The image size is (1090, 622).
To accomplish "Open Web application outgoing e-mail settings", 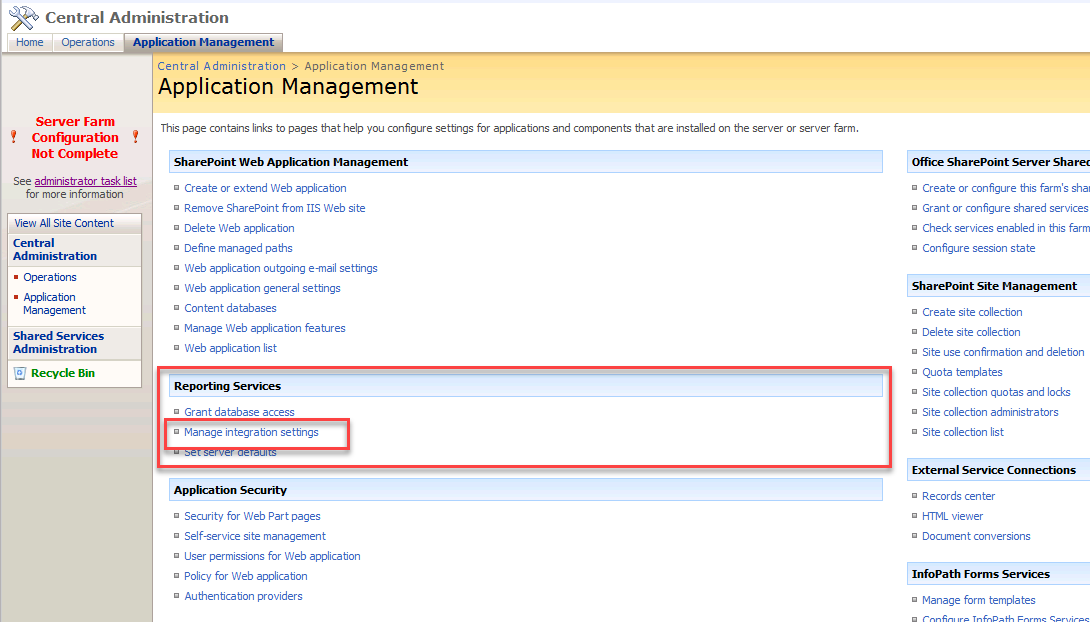I will pos(281,268).
